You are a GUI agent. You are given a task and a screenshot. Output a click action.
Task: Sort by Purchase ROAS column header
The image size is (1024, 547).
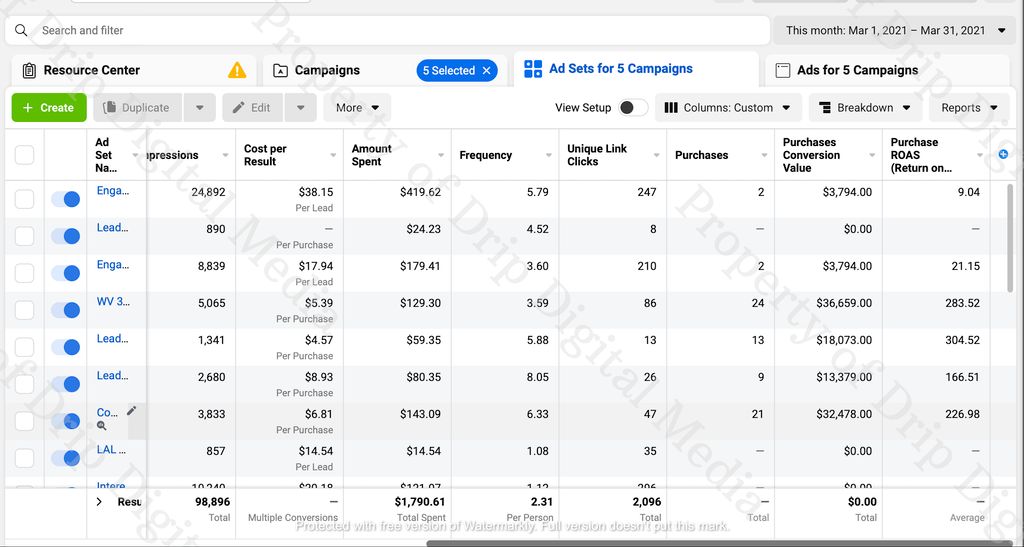pos(921,155)
